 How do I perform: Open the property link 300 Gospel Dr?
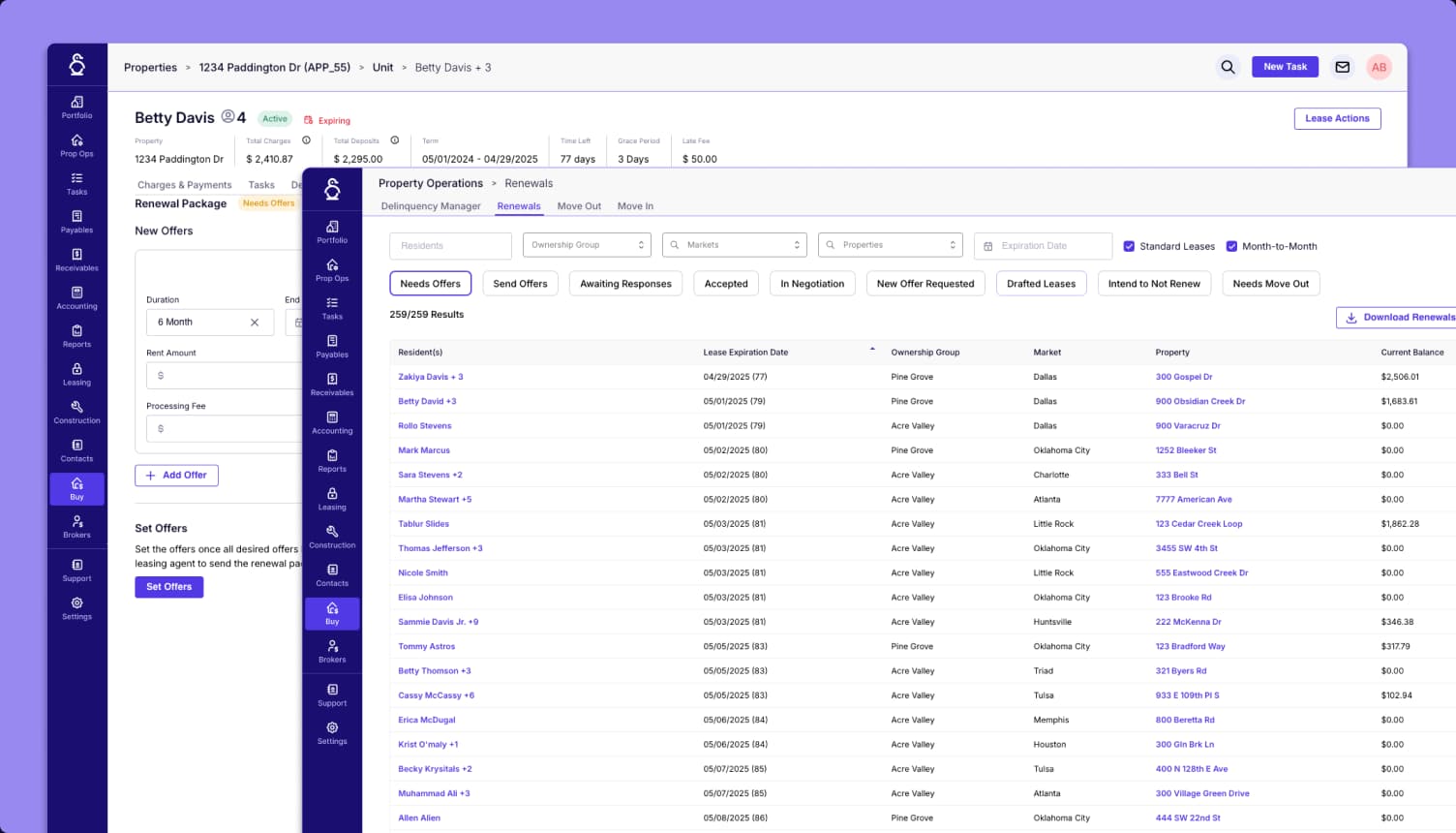point(1184,376)
